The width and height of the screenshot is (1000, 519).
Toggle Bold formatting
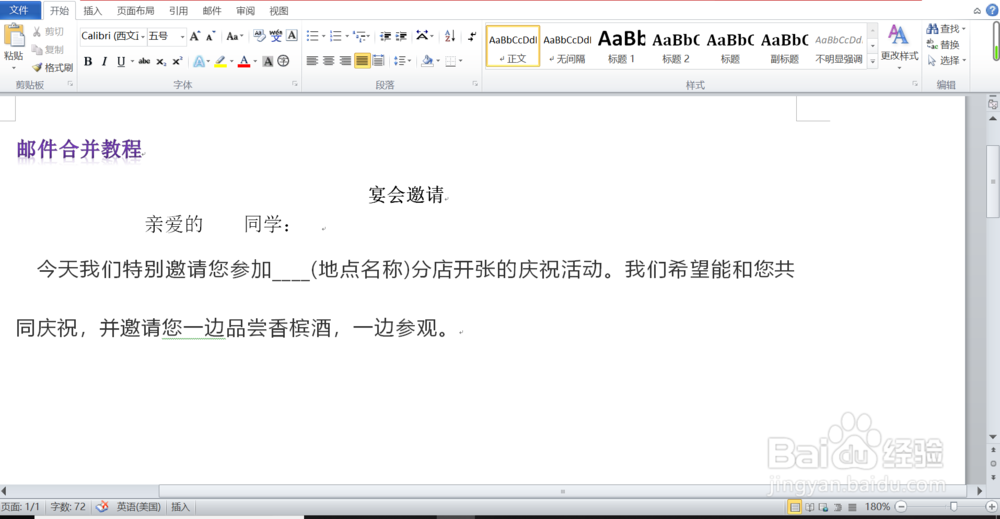pyautogui.click(x=88, y=61)
